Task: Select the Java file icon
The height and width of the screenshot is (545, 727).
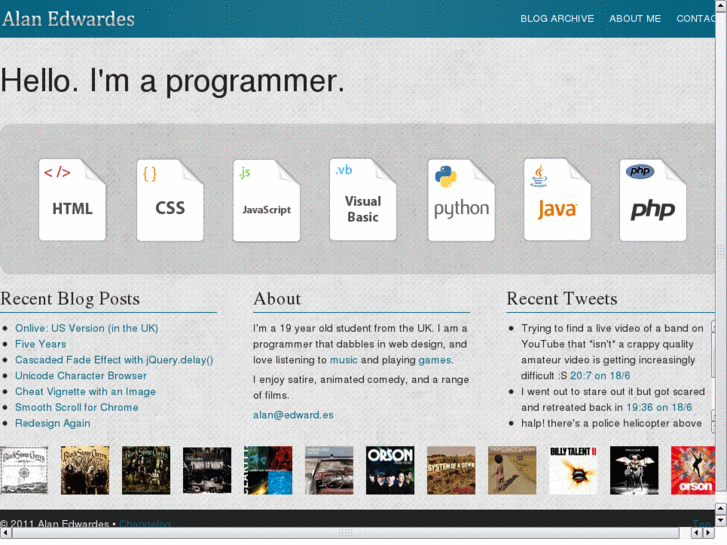Action: 557,200
